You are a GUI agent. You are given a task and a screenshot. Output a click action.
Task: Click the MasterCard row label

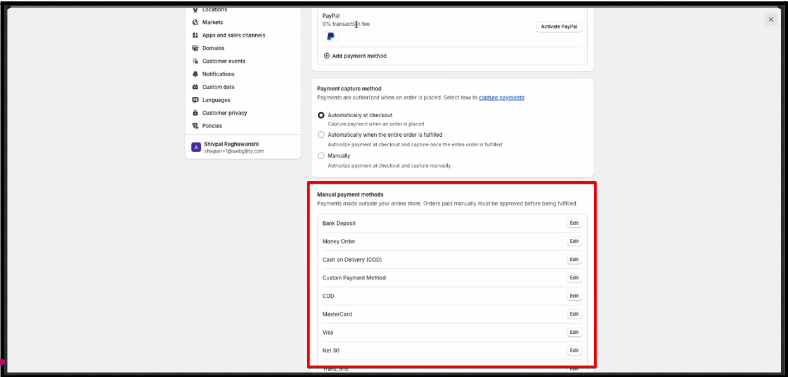337,314
